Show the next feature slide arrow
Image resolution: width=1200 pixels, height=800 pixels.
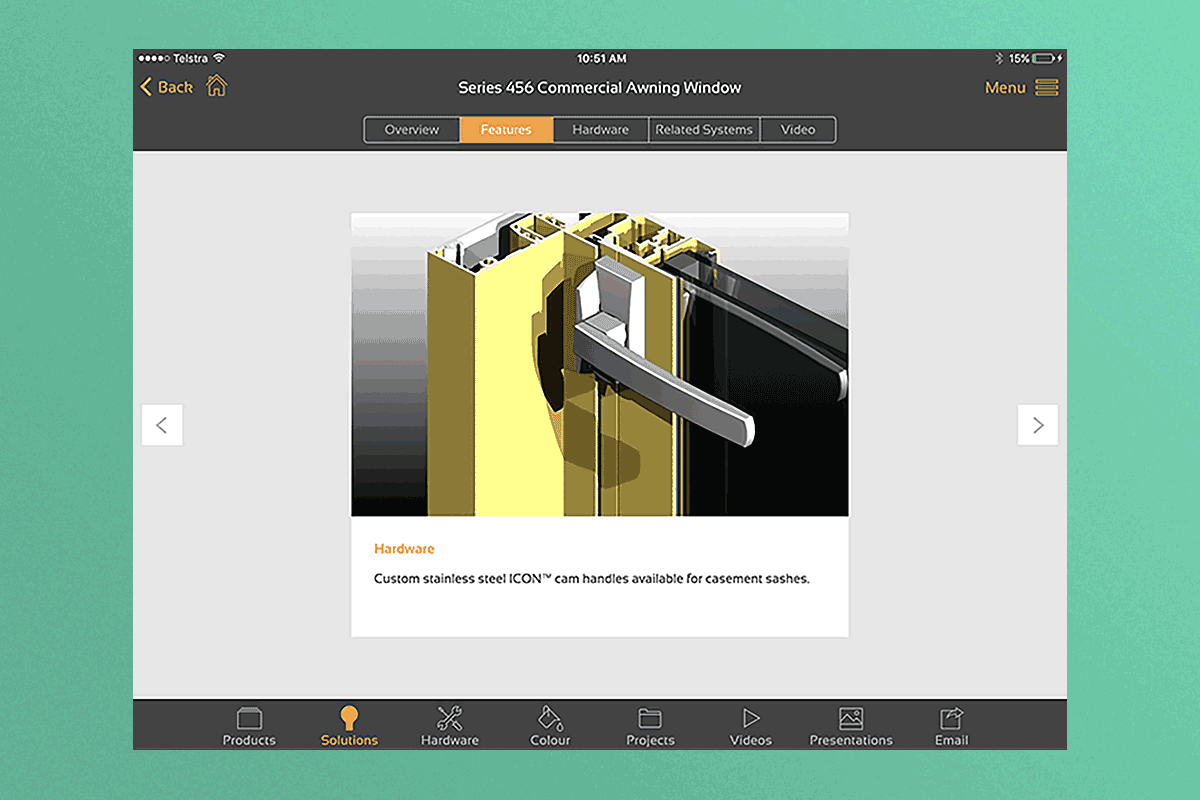click(x=1038, y=425)
